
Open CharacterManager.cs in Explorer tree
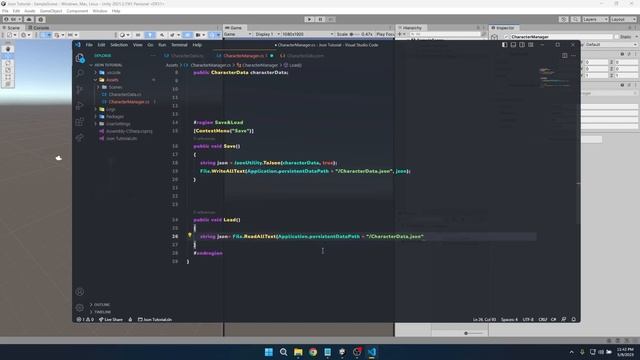(x=129, y=102)
